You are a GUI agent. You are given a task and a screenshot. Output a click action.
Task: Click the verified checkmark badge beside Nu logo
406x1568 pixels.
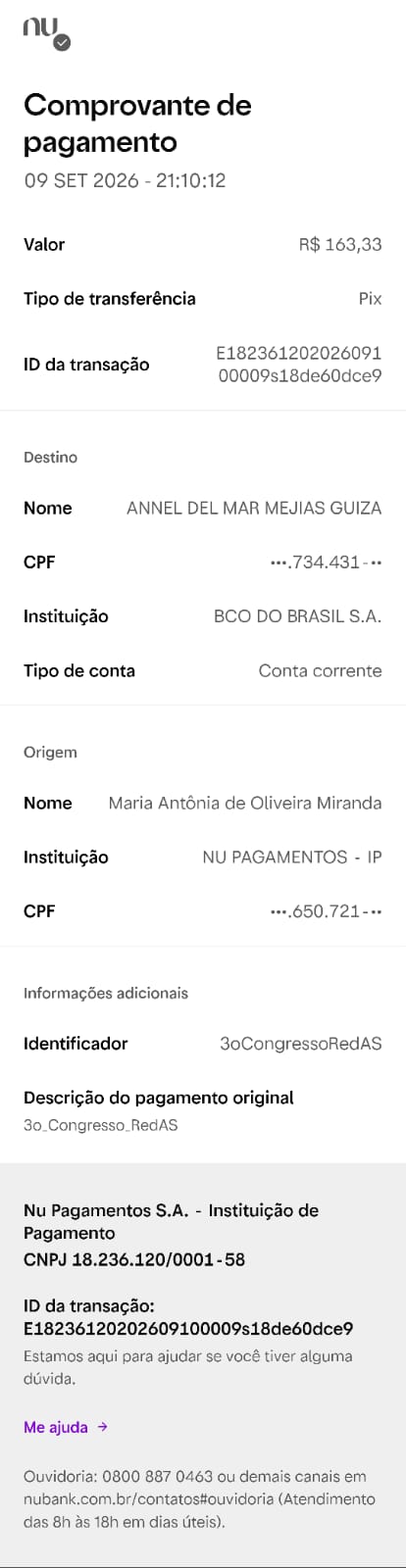click(x=63, y=43)
